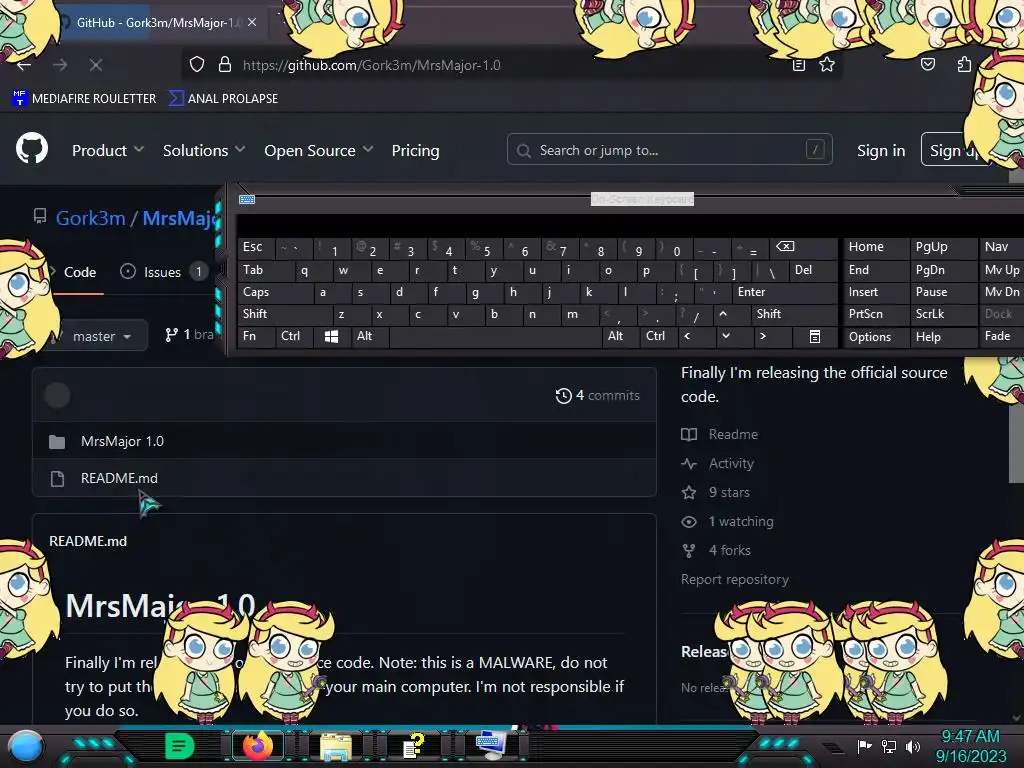Open the README.md file
The height and width of the screenshot is (768, 1024).
point(119,478)
